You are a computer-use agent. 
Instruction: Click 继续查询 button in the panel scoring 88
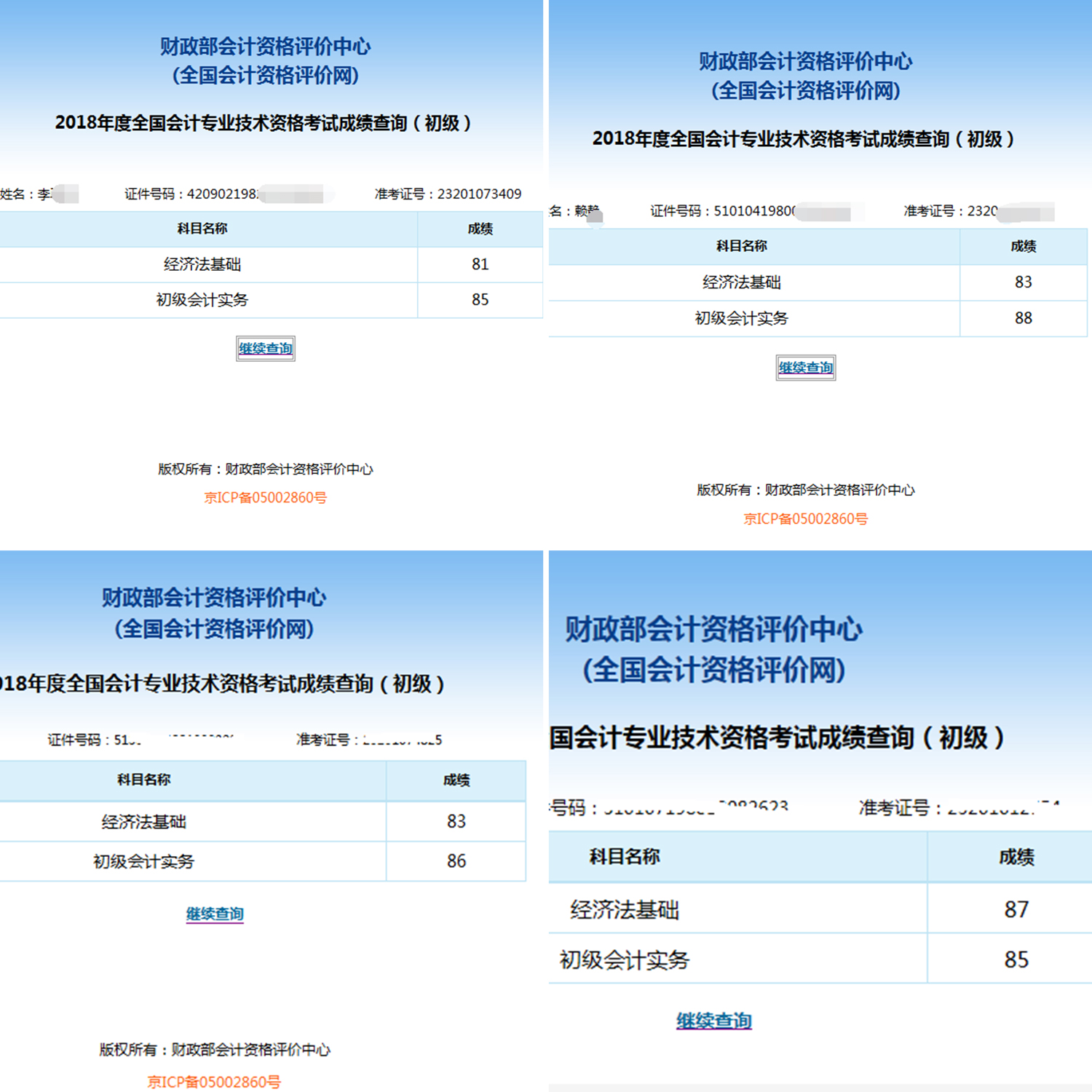(806, 368)
